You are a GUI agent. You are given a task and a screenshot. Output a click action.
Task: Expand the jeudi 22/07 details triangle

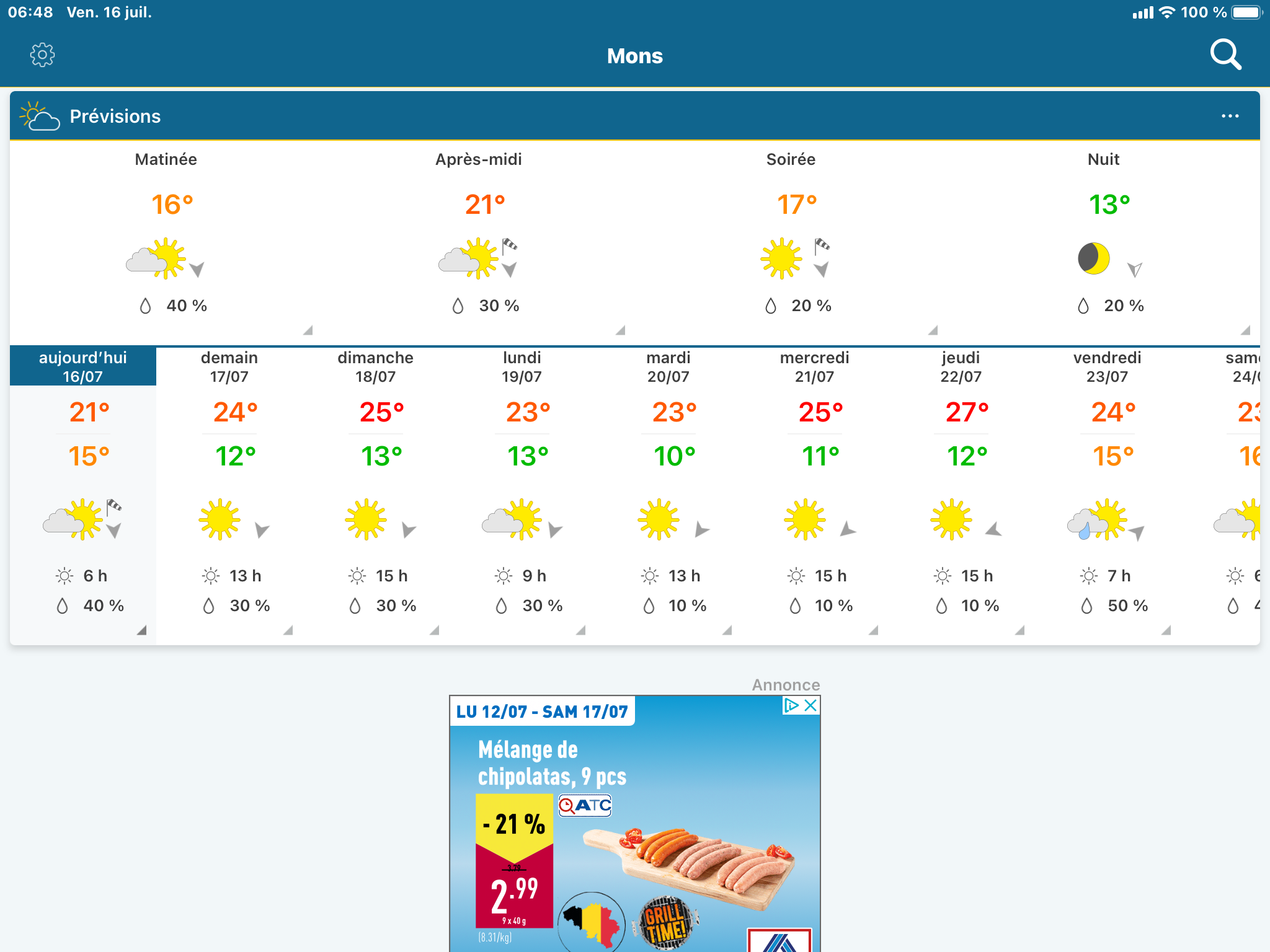point(1019,630)
